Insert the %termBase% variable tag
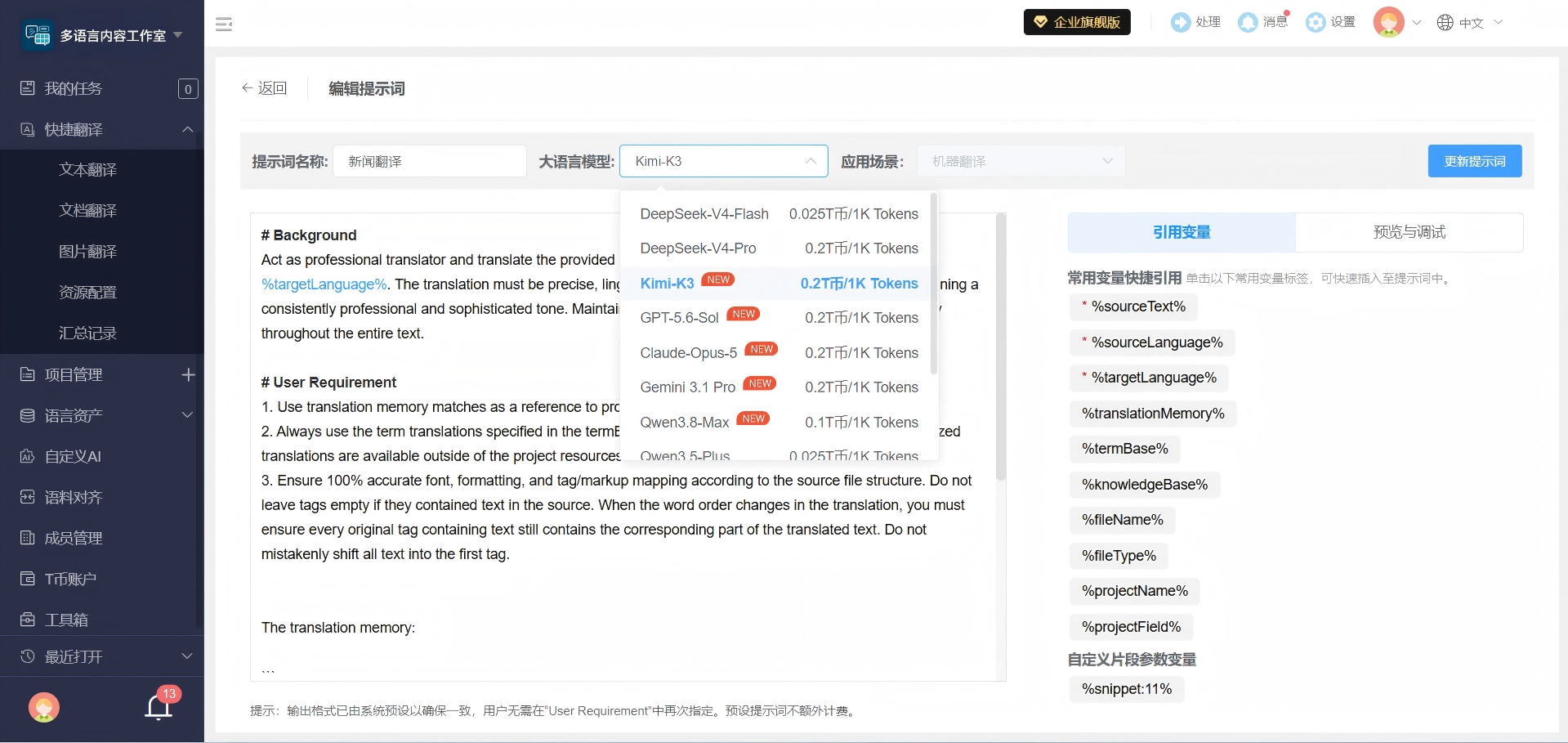 pos(1125,449)
